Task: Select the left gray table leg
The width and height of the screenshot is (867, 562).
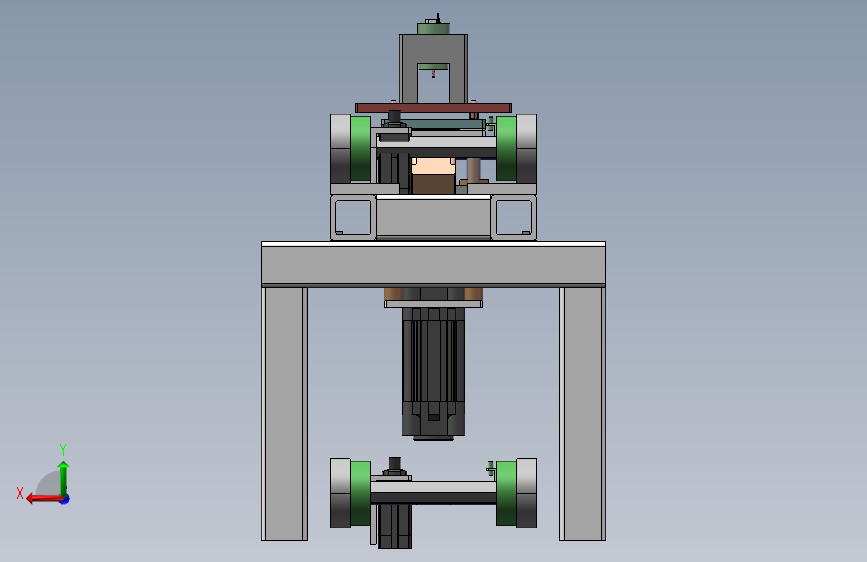Action: point(284,413)
